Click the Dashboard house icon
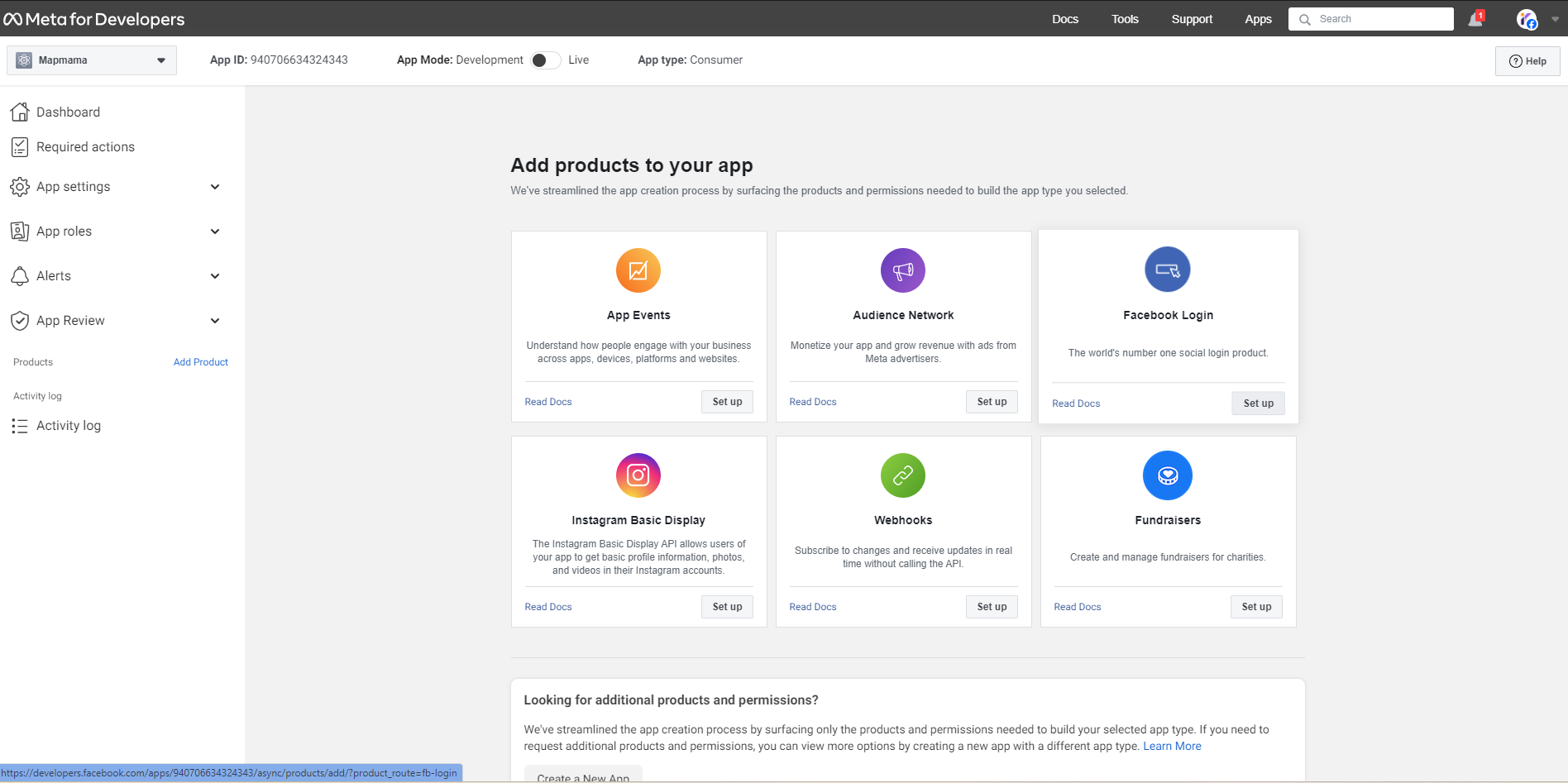The image size is (1568, 783). [x=20, y=112]
